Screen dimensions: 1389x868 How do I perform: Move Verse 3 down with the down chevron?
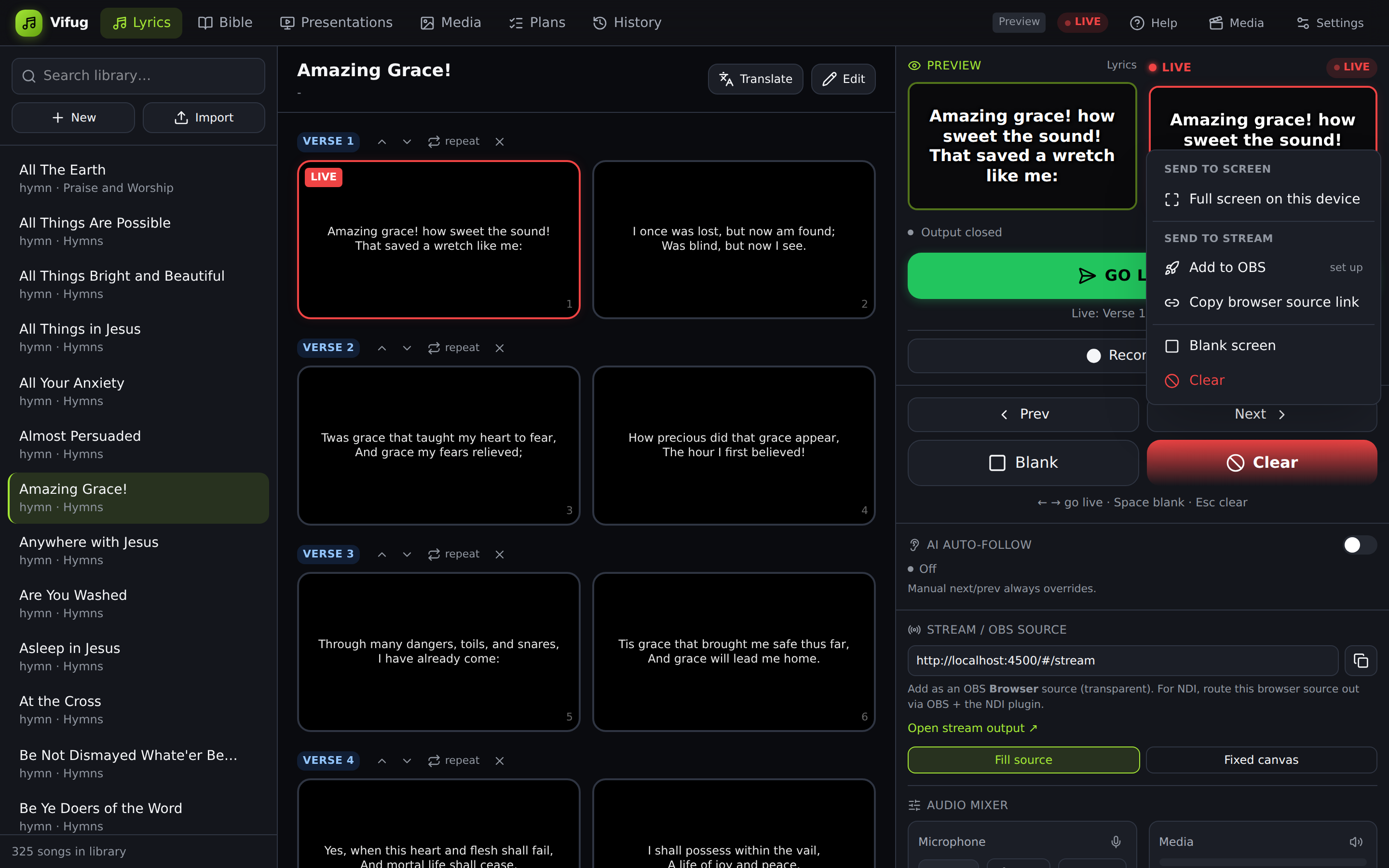click(407, 555)
